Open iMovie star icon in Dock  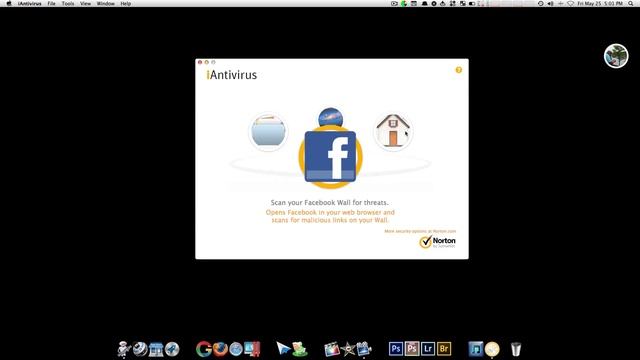point(348,349)
